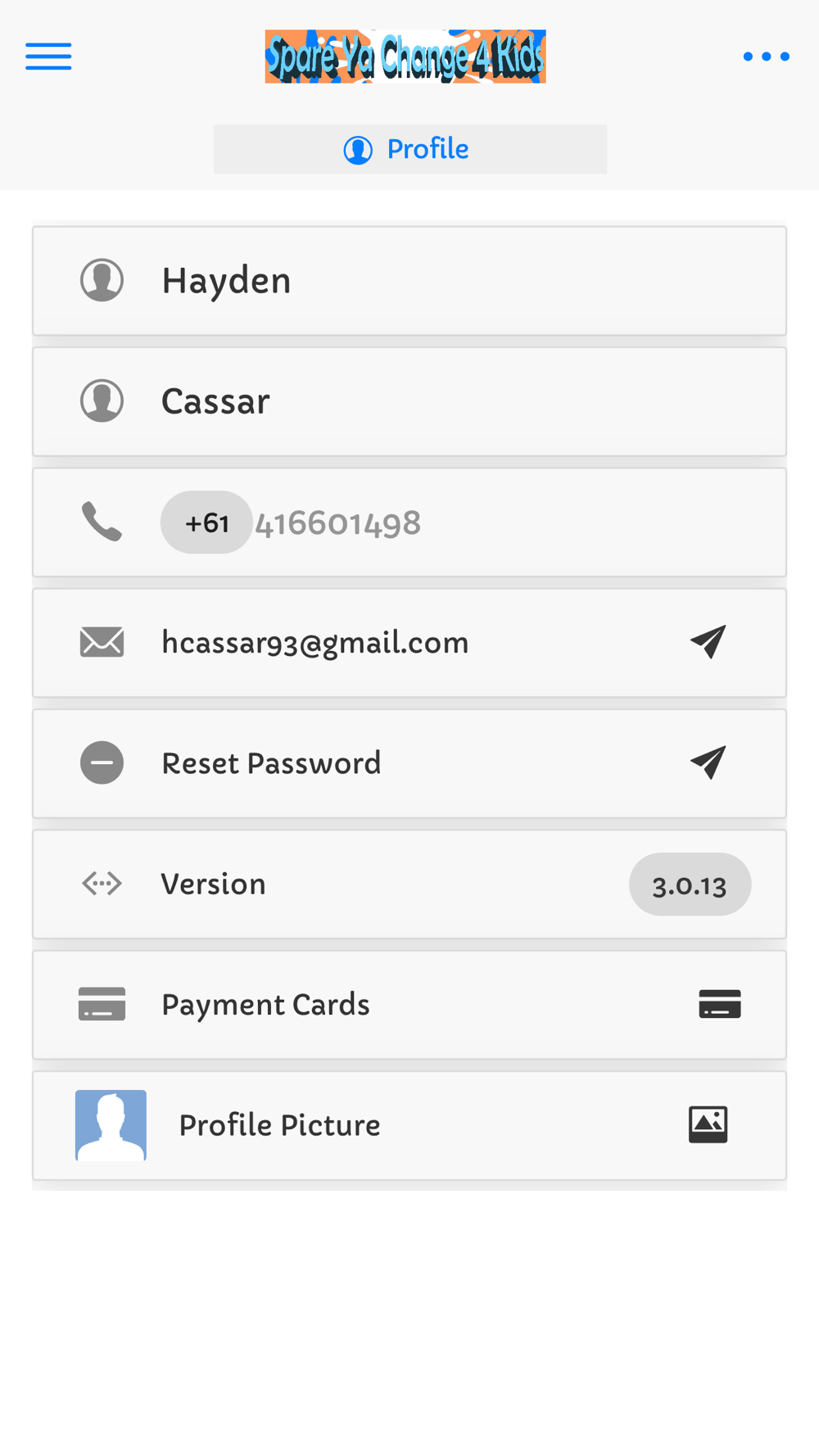Click the phone handset icon
819x1456 pixels.
102,522
